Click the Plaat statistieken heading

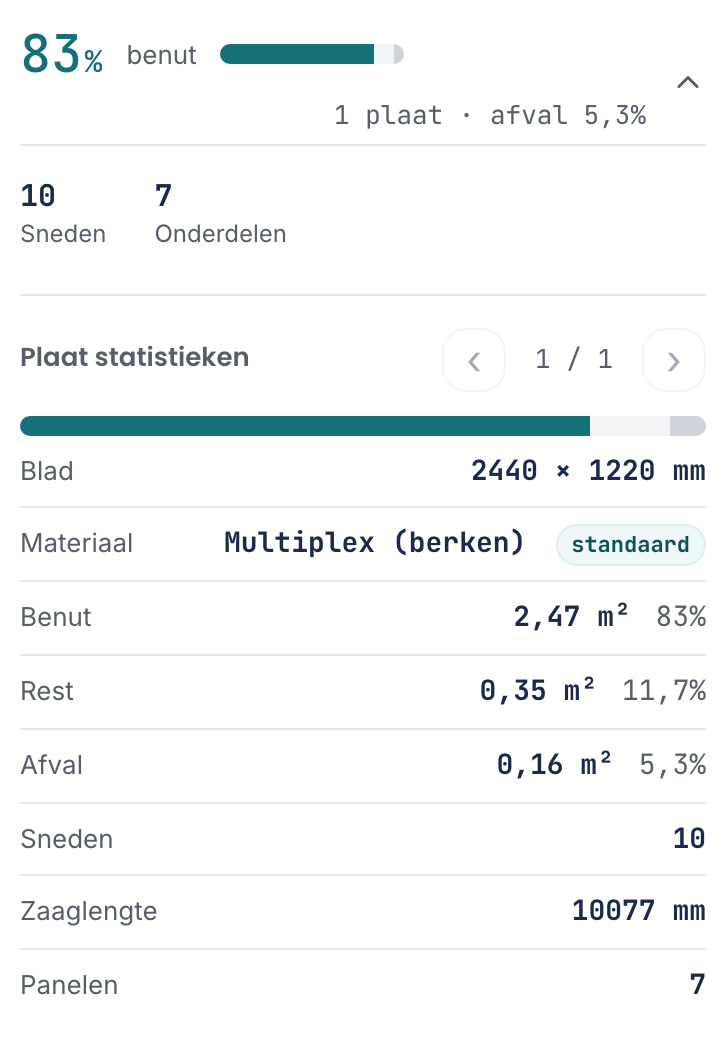(135, 357)
